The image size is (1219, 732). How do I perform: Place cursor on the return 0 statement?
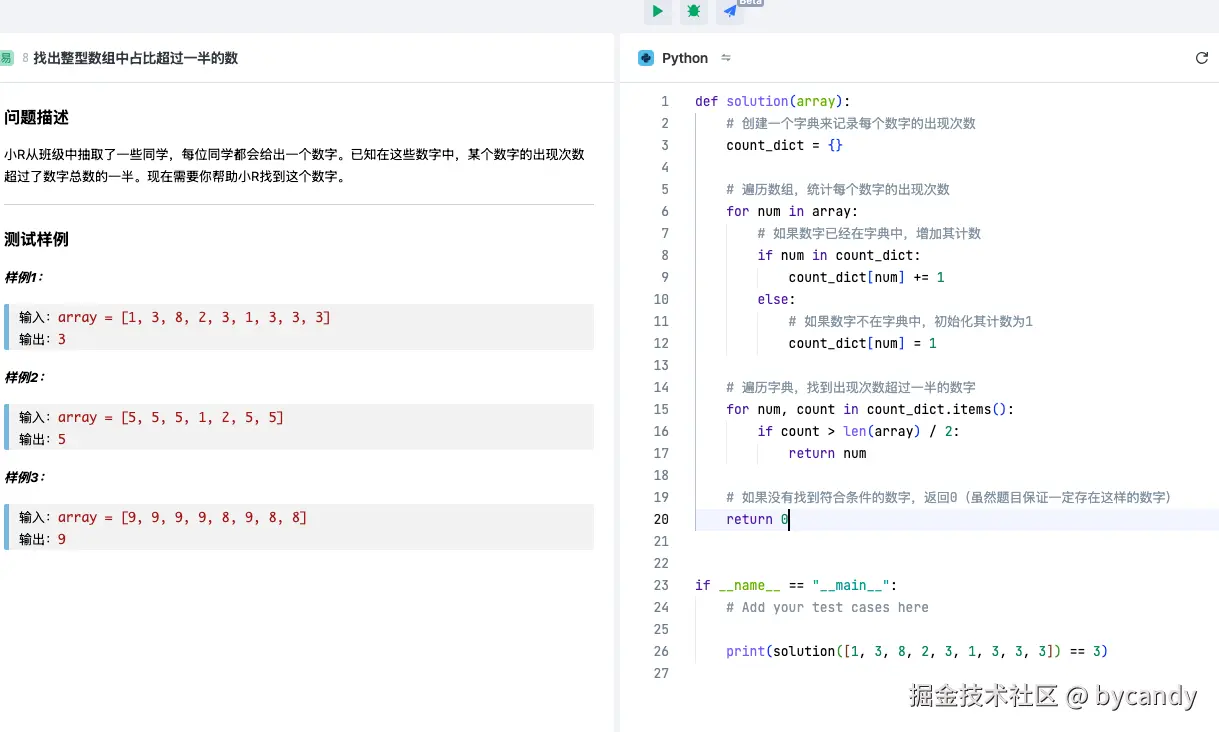(x=755, y=519)
